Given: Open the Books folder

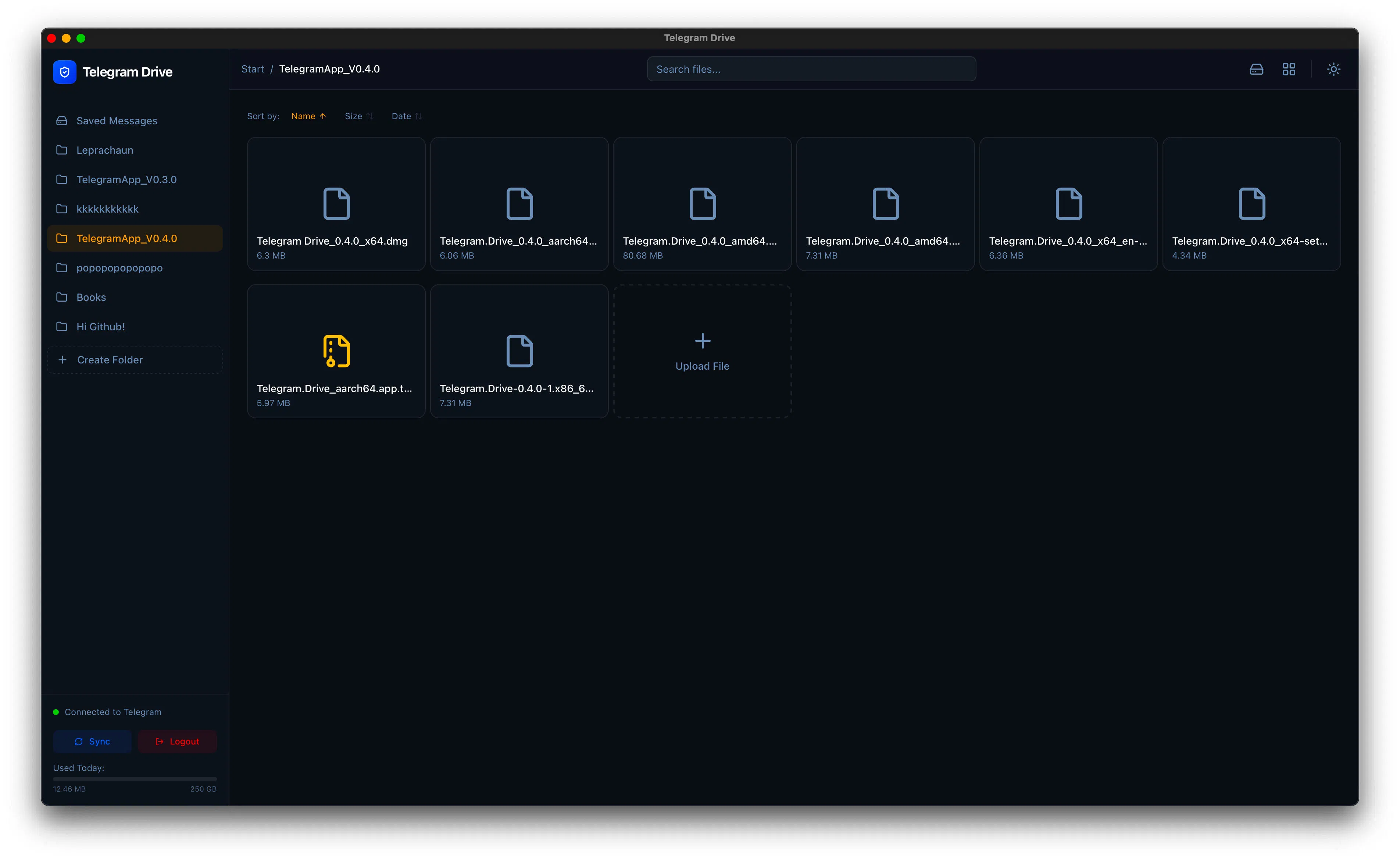Looking at the screenshot, I should 135,298.
